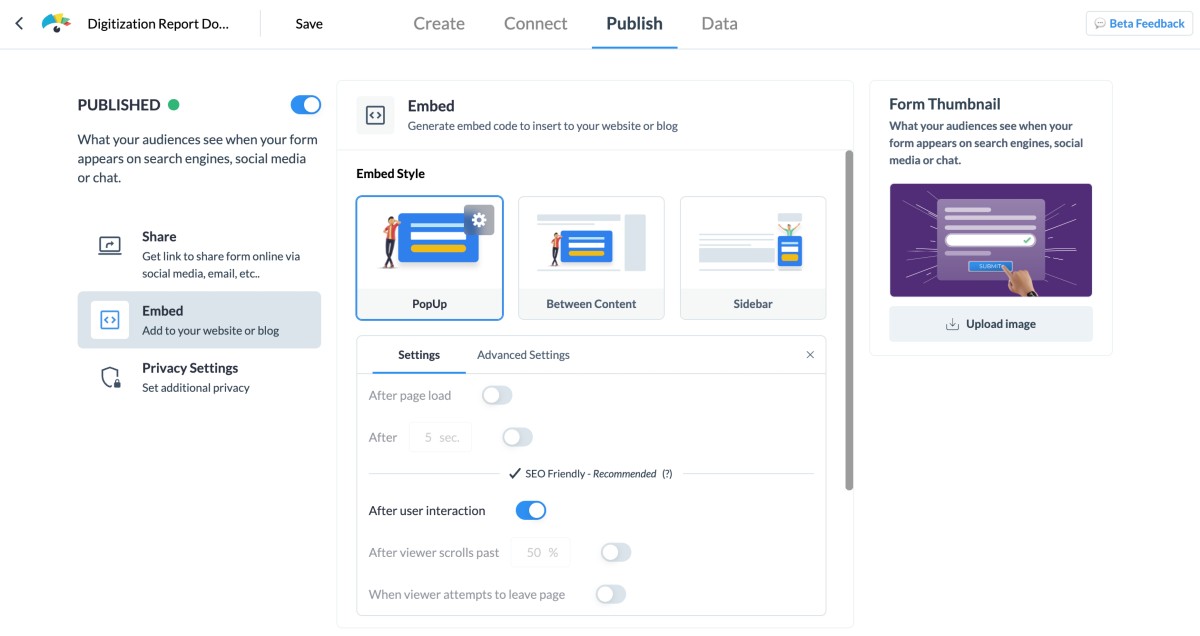This screenshot has height=636, width=1200.
Task: Click the Share screen icon in left sidebar
Action: click(x=110, y=244)
